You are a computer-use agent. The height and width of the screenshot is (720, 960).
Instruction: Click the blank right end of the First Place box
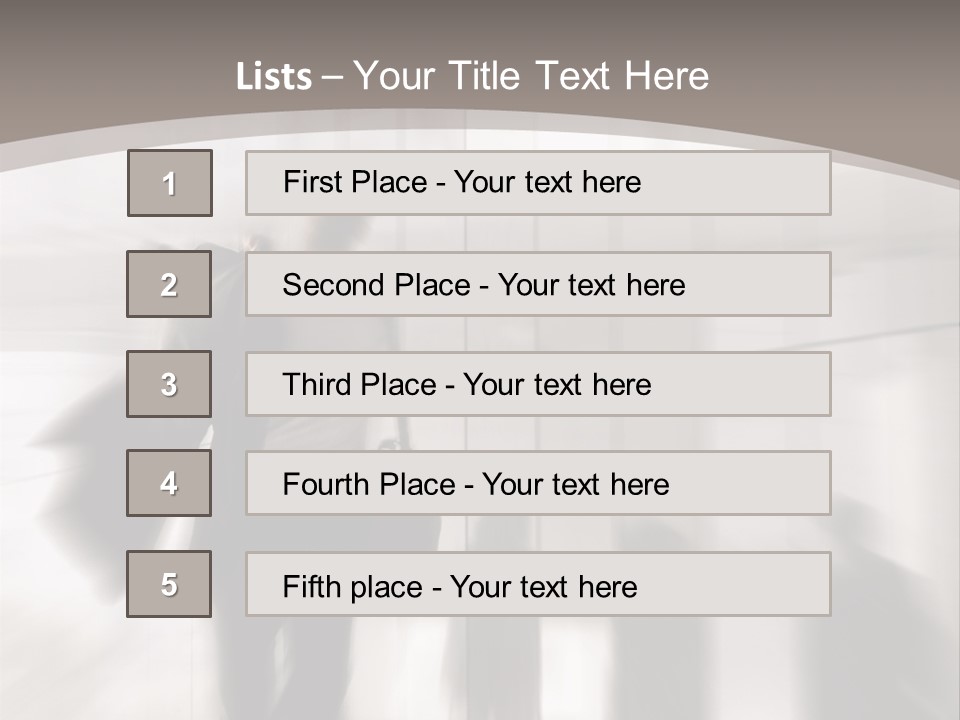760,183
